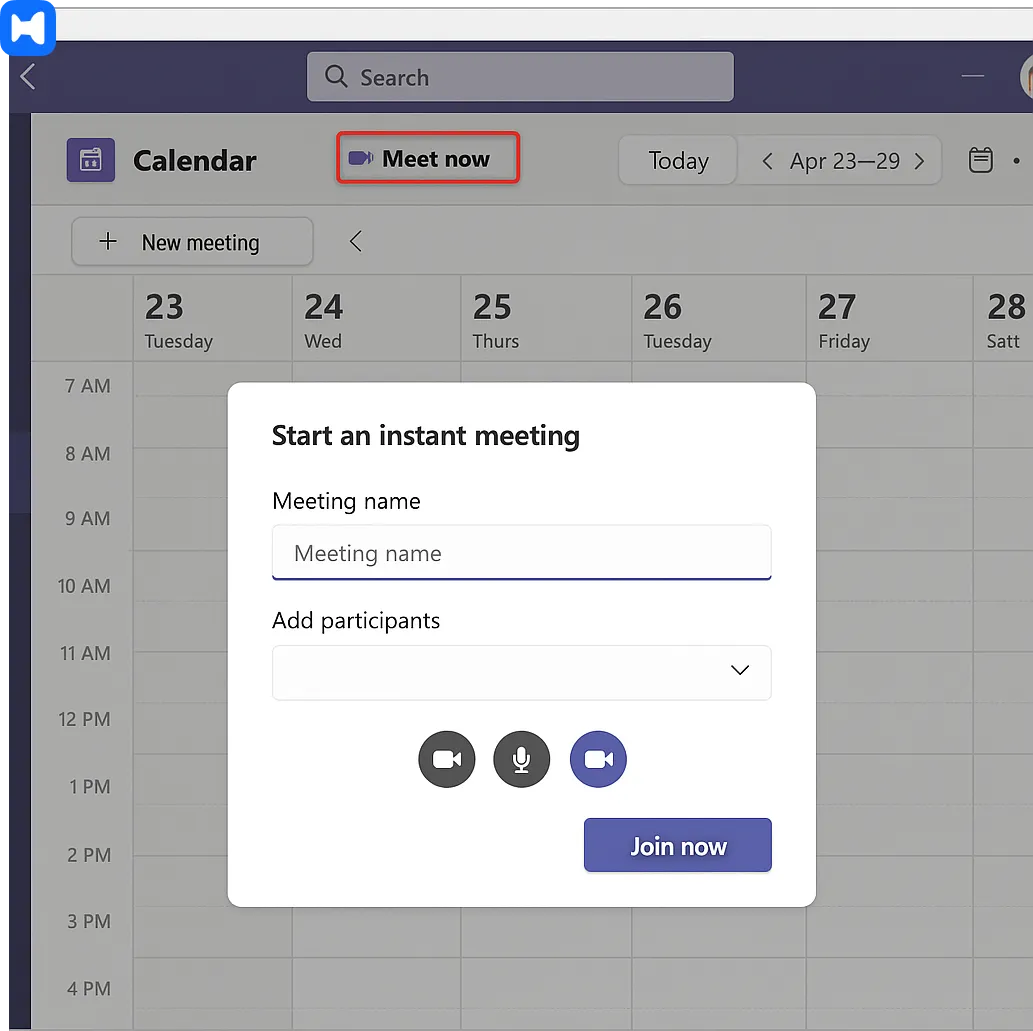Toggle the grey camera-off button
The image size is (1033, 1031).
[446, 759]
